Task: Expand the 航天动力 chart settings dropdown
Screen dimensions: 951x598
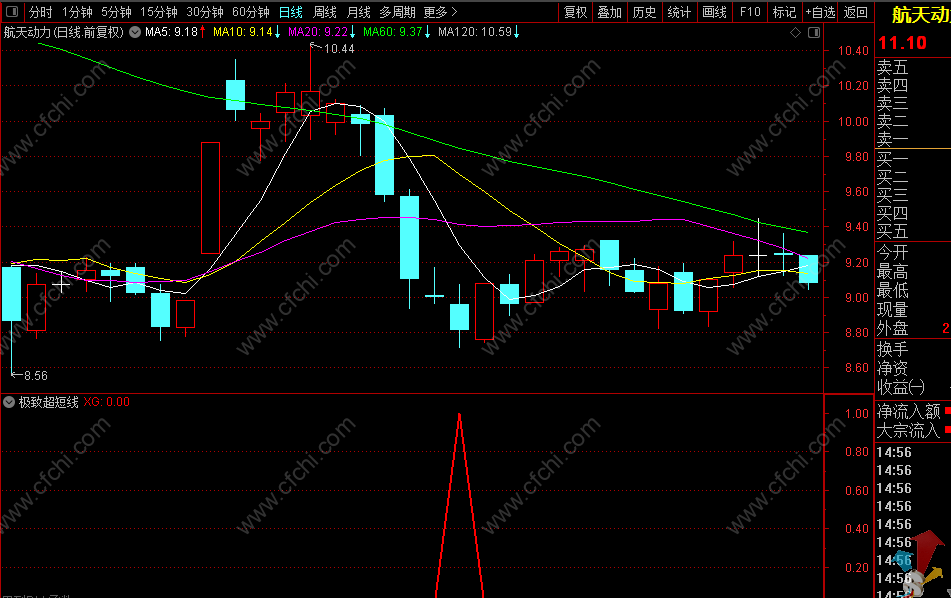Action: tap(135, 32)
